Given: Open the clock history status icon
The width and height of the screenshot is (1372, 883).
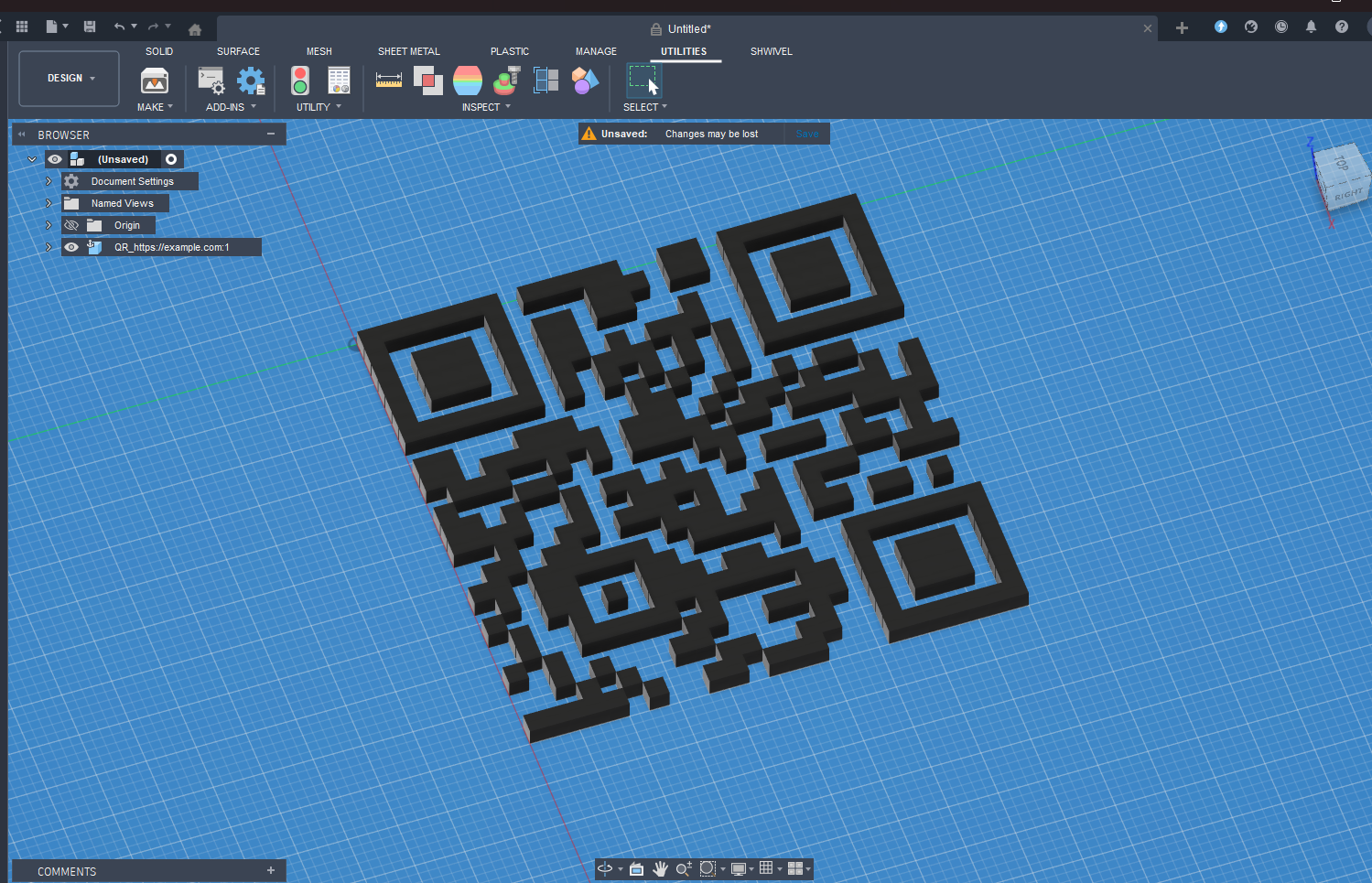Looking at the screenshot, I should coord(1281,27).
